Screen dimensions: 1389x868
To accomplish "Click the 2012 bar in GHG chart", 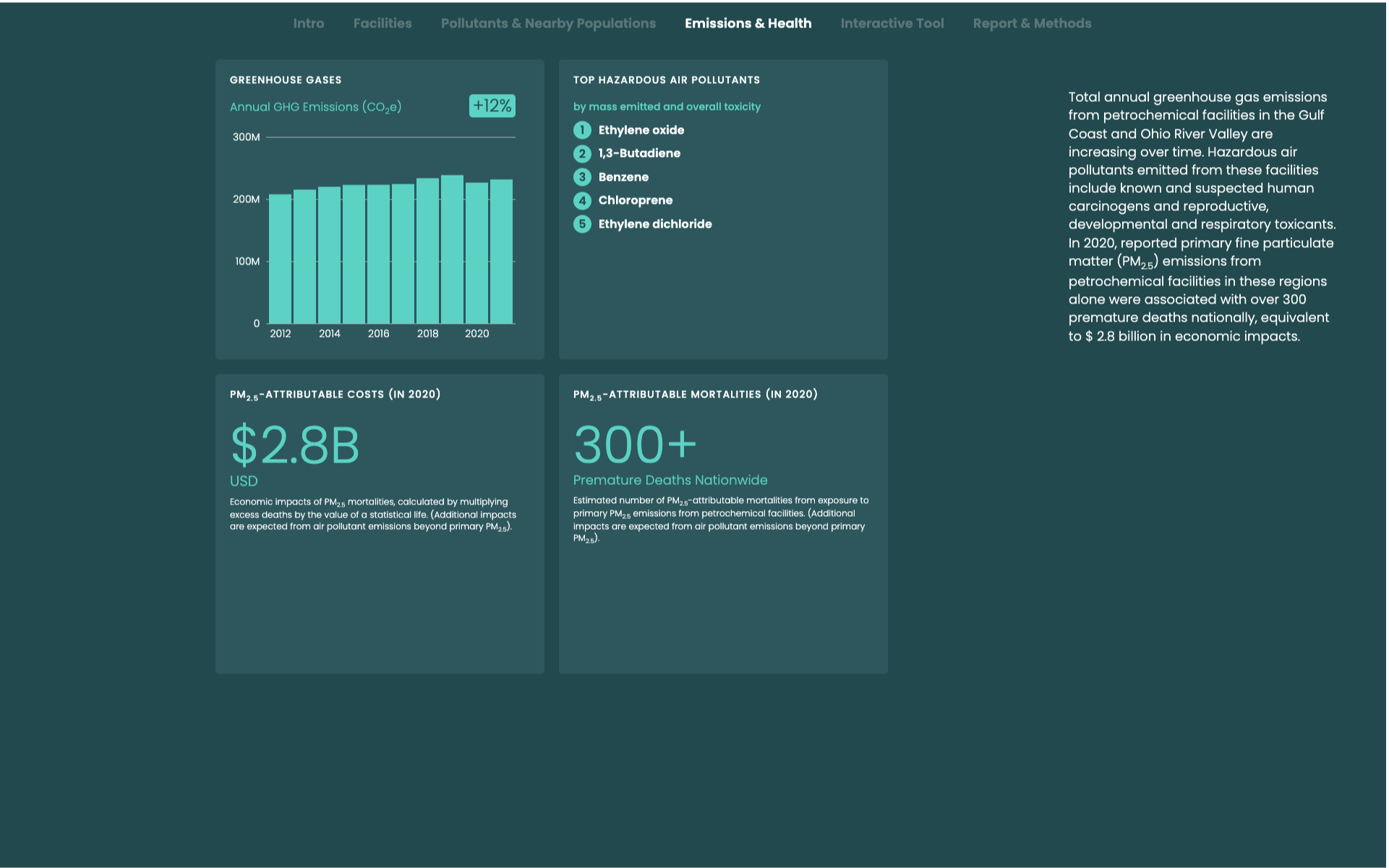I will click(280, 259).
